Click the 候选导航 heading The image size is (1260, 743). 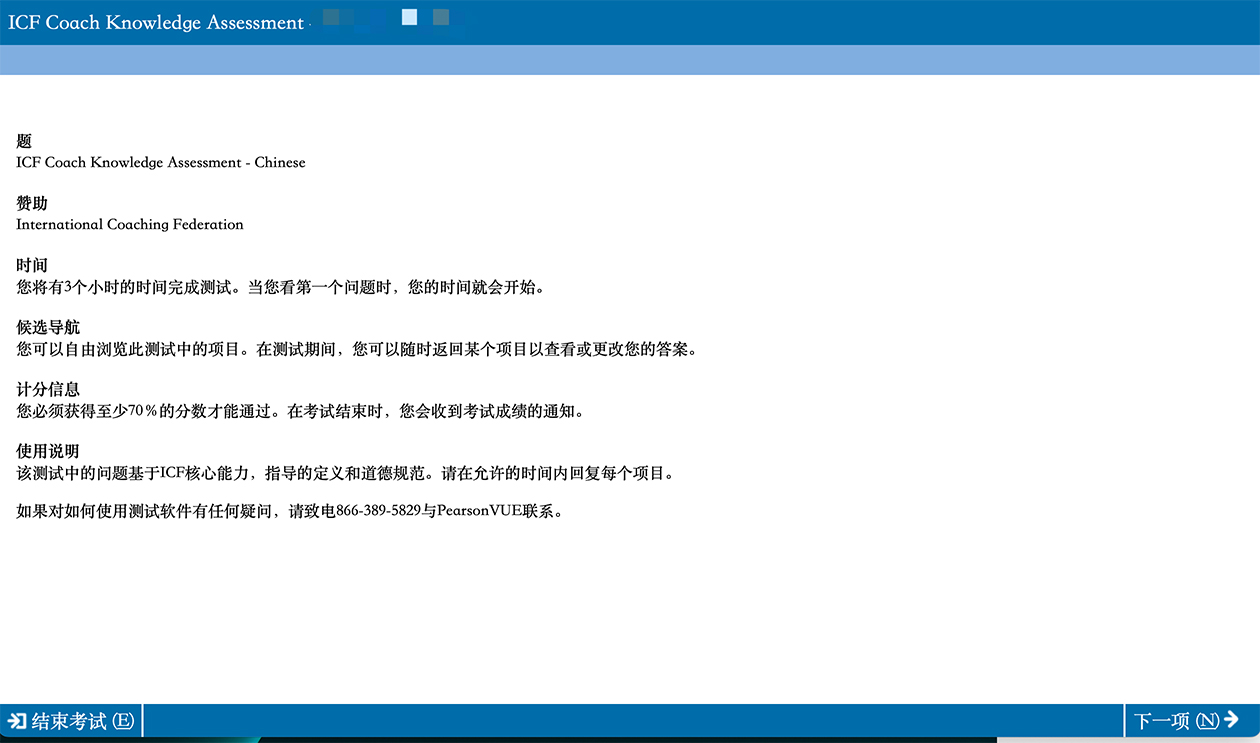click(47, 328)
